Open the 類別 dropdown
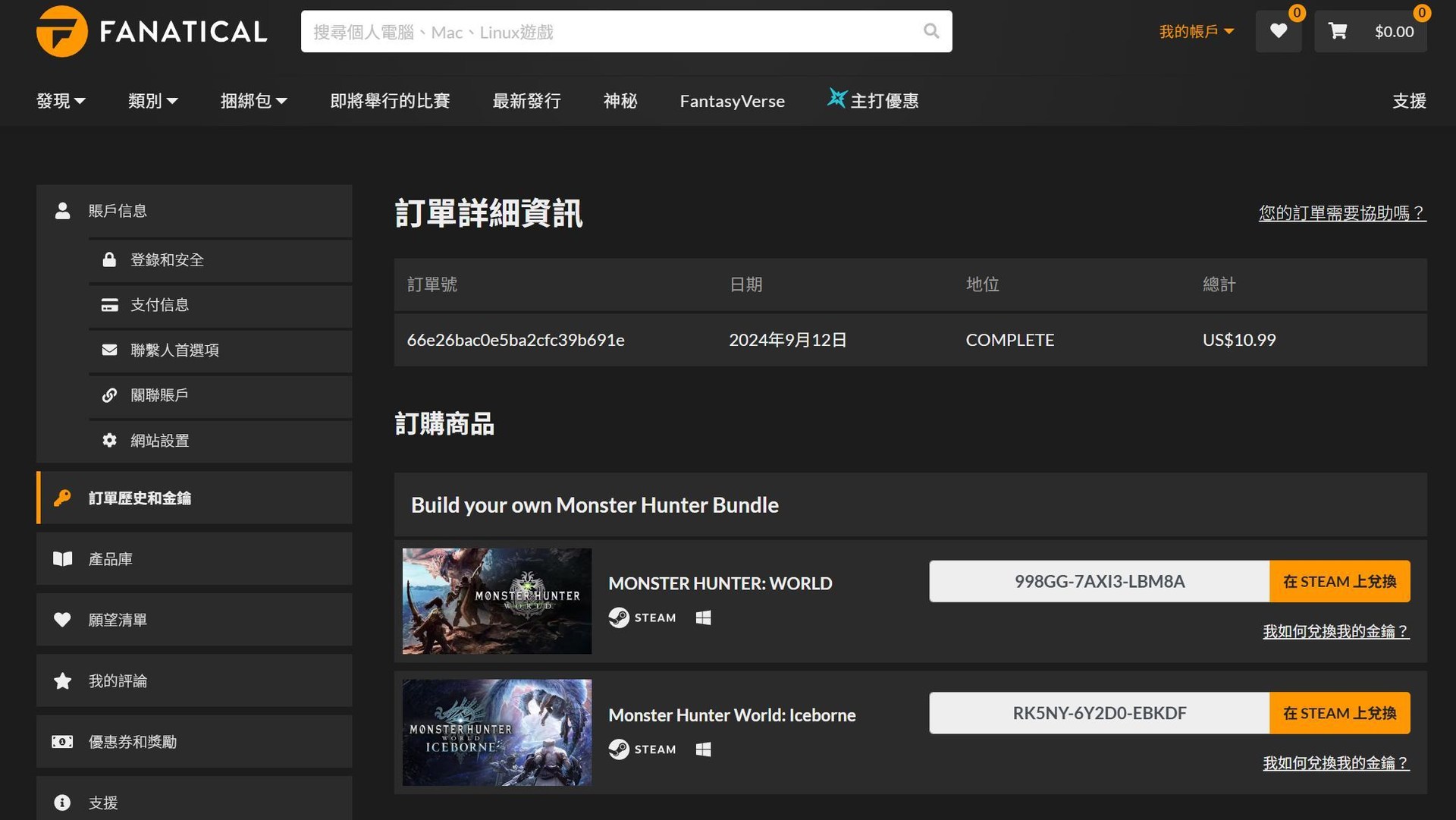1456x820 pixels. (152, 101)
